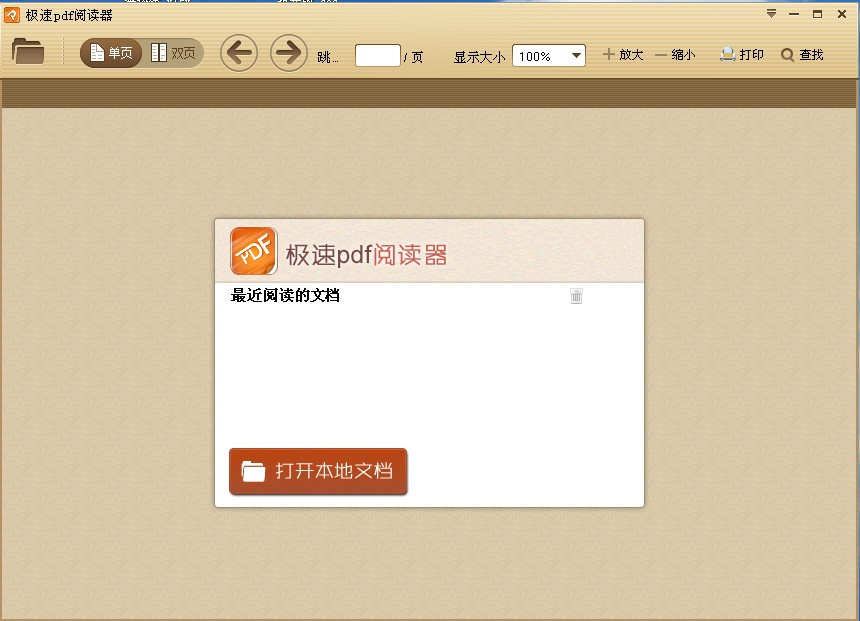Click 查找 search button
The height and width of the screenshot is (621, 860).
802,54
